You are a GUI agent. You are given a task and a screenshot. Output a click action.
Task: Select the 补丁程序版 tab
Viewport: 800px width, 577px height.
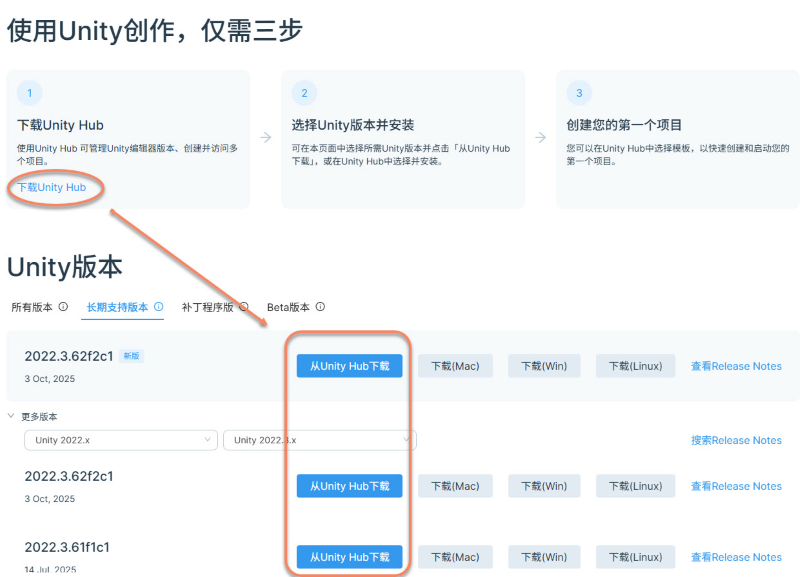207,308
